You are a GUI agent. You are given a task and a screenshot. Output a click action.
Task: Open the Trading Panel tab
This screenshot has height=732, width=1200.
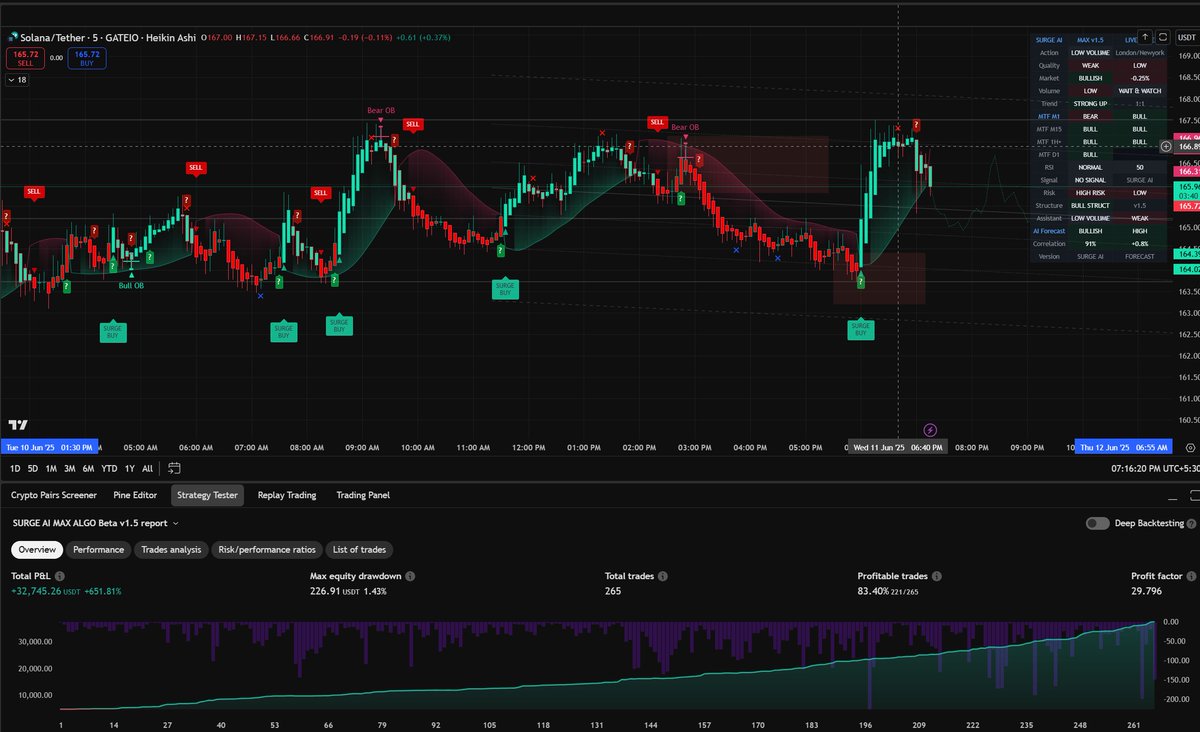[x=363, y=495]
